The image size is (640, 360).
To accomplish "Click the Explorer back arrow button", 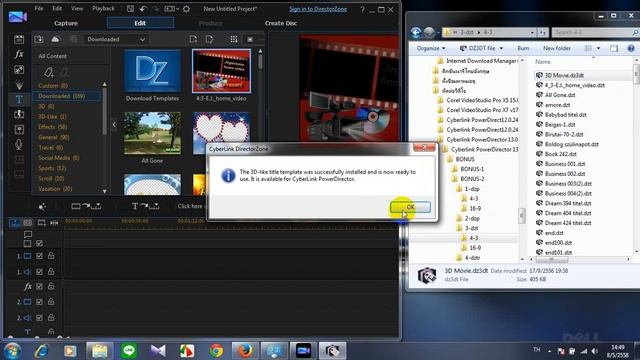I will pos(416,32).
